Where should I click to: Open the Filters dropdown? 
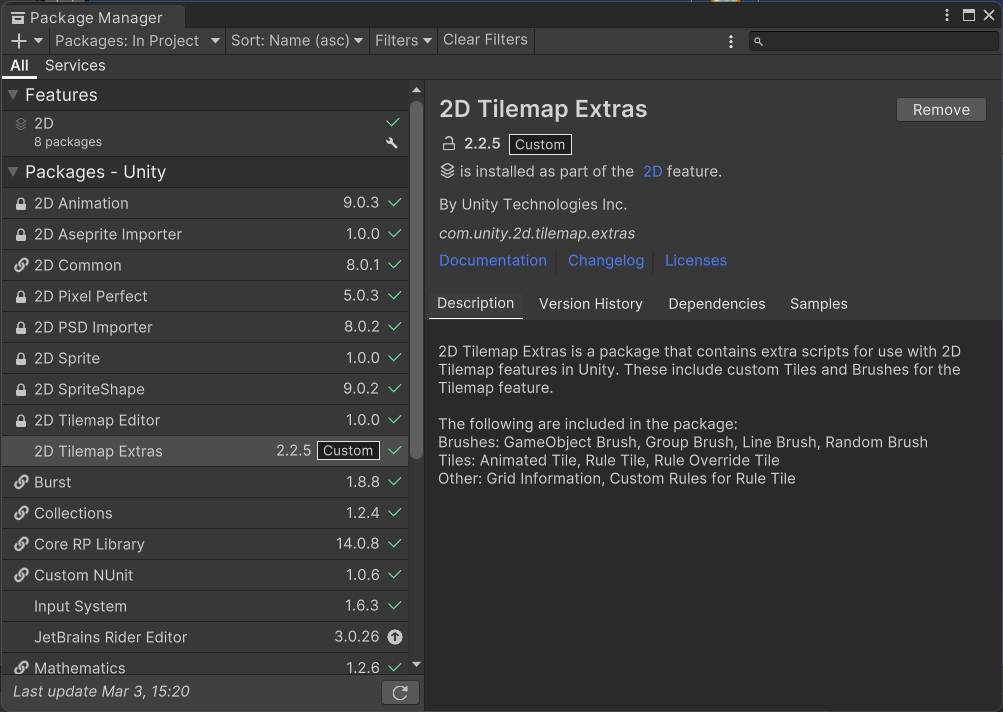[403, 41]
